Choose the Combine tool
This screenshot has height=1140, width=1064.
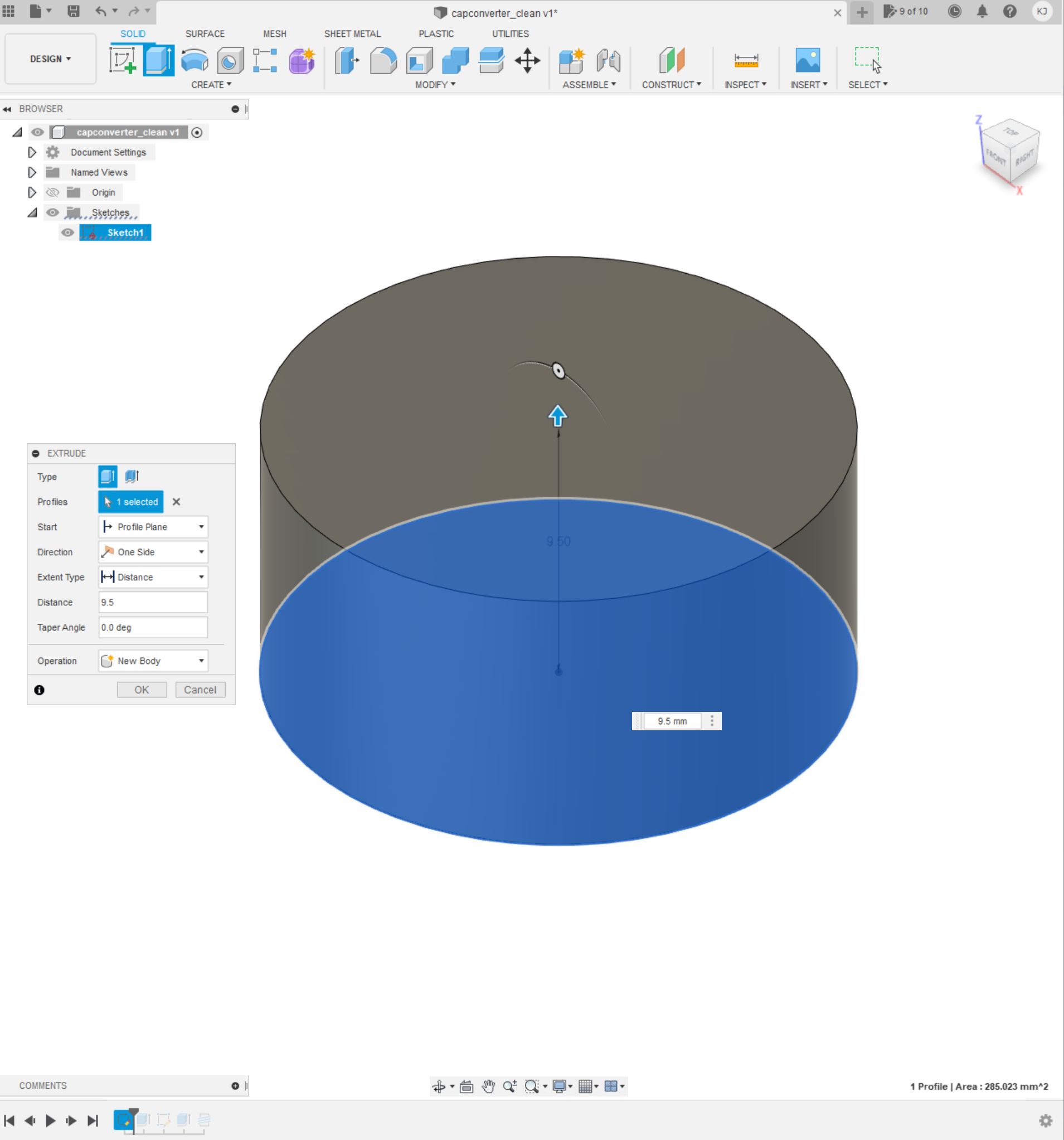(455, 60)
